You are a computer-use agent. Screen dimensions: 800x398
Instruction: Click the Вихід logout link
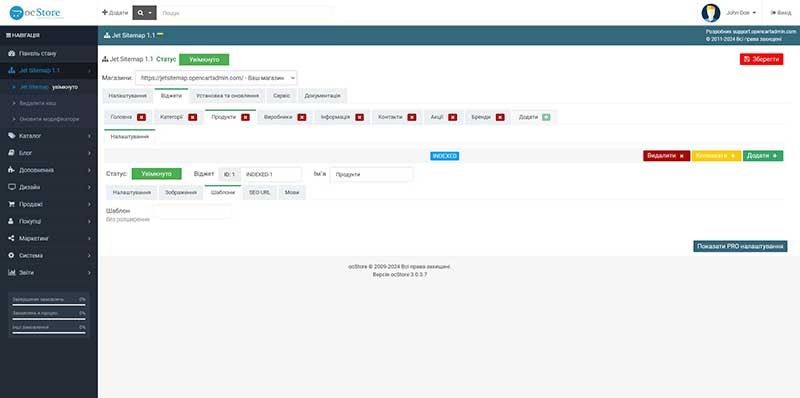pos(781,13)
